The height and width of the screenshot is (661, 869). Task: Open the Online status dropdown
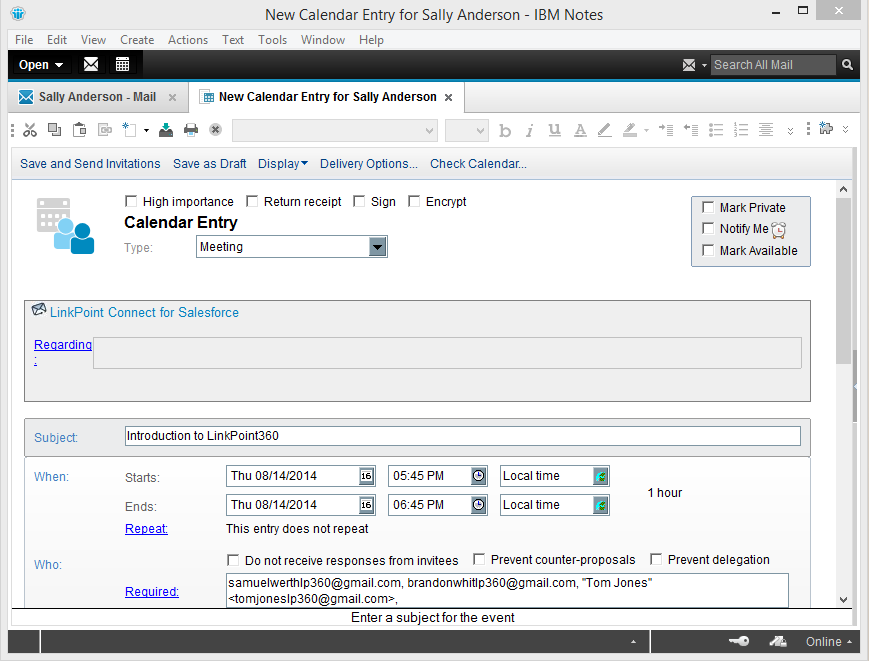click(829, 642)
